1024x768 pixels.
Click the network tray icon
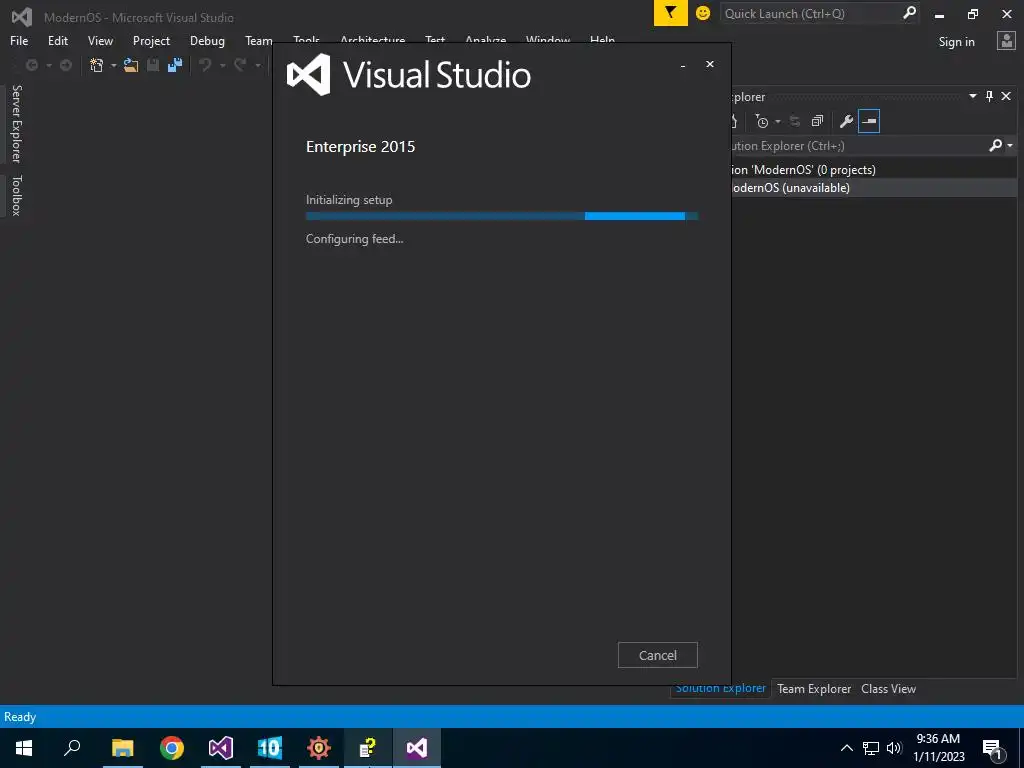pyautogui.click(x=871, y=748)
